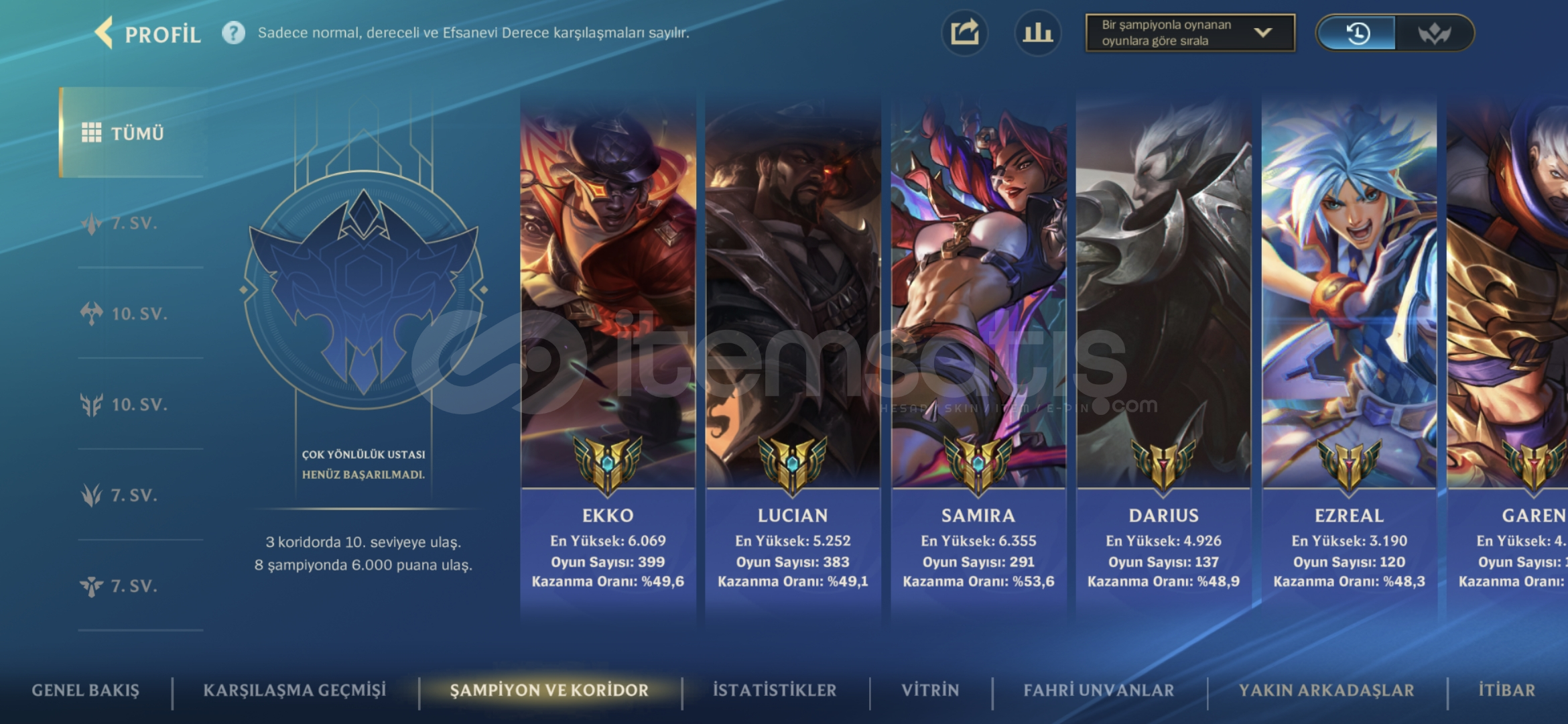This screenshot has height=724, width=1568.
Task: Open the Yakın Arkadaşlar section
Action: pos(1326,690)
